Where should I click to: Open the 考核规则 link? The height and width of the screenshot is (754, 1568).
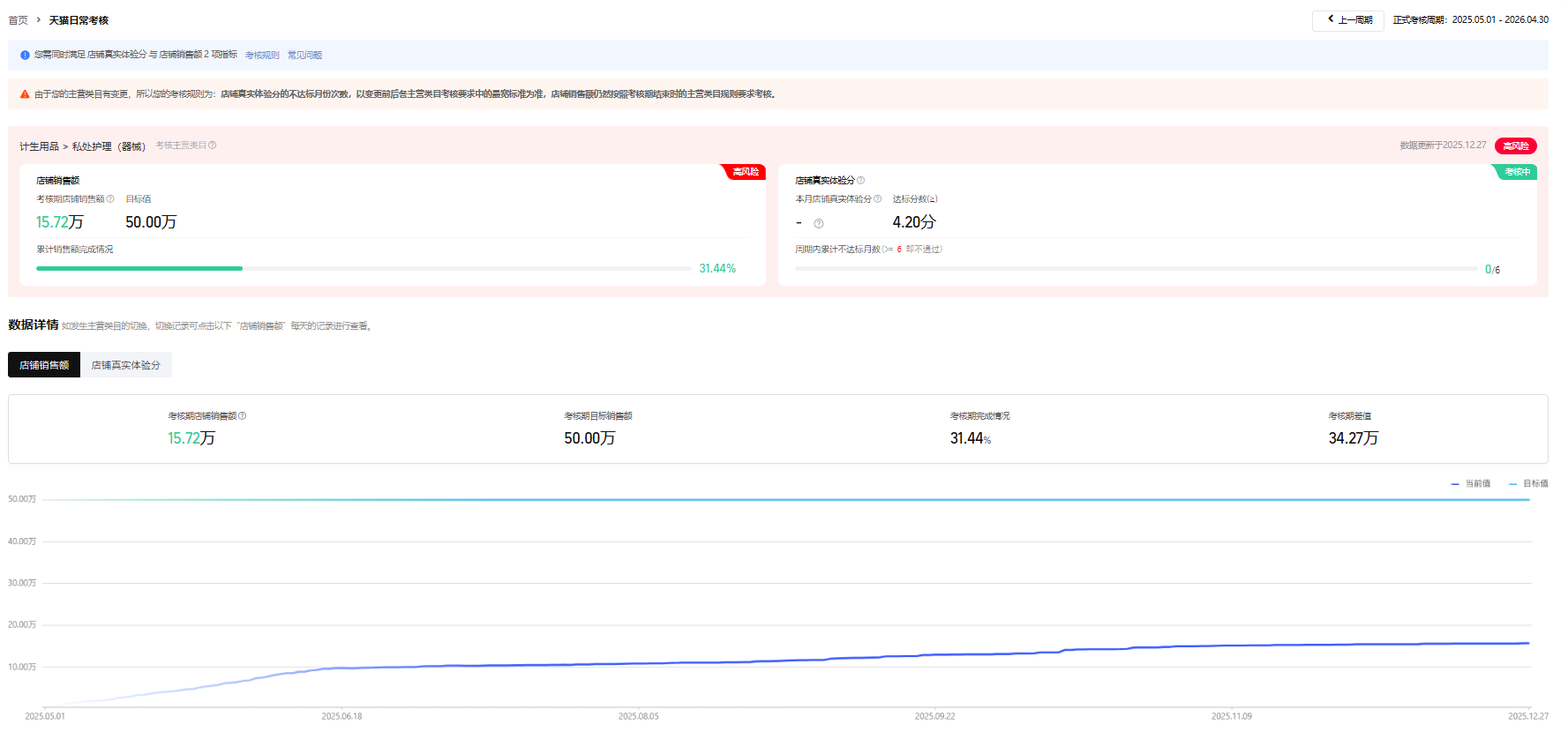[x=262, y=56]
